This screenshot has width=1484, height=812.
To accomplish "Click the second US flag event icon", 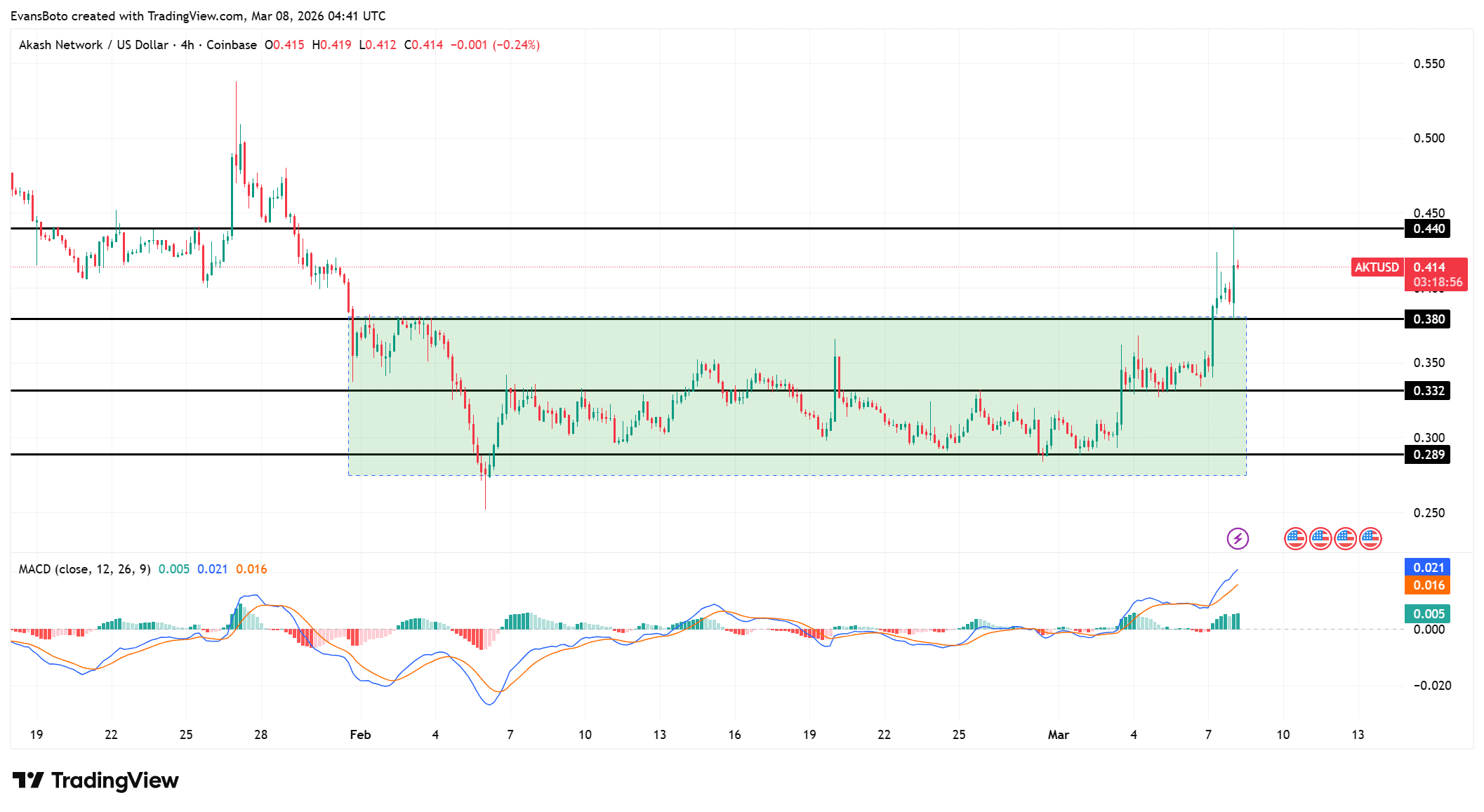I will click(x=1320, y=538).
